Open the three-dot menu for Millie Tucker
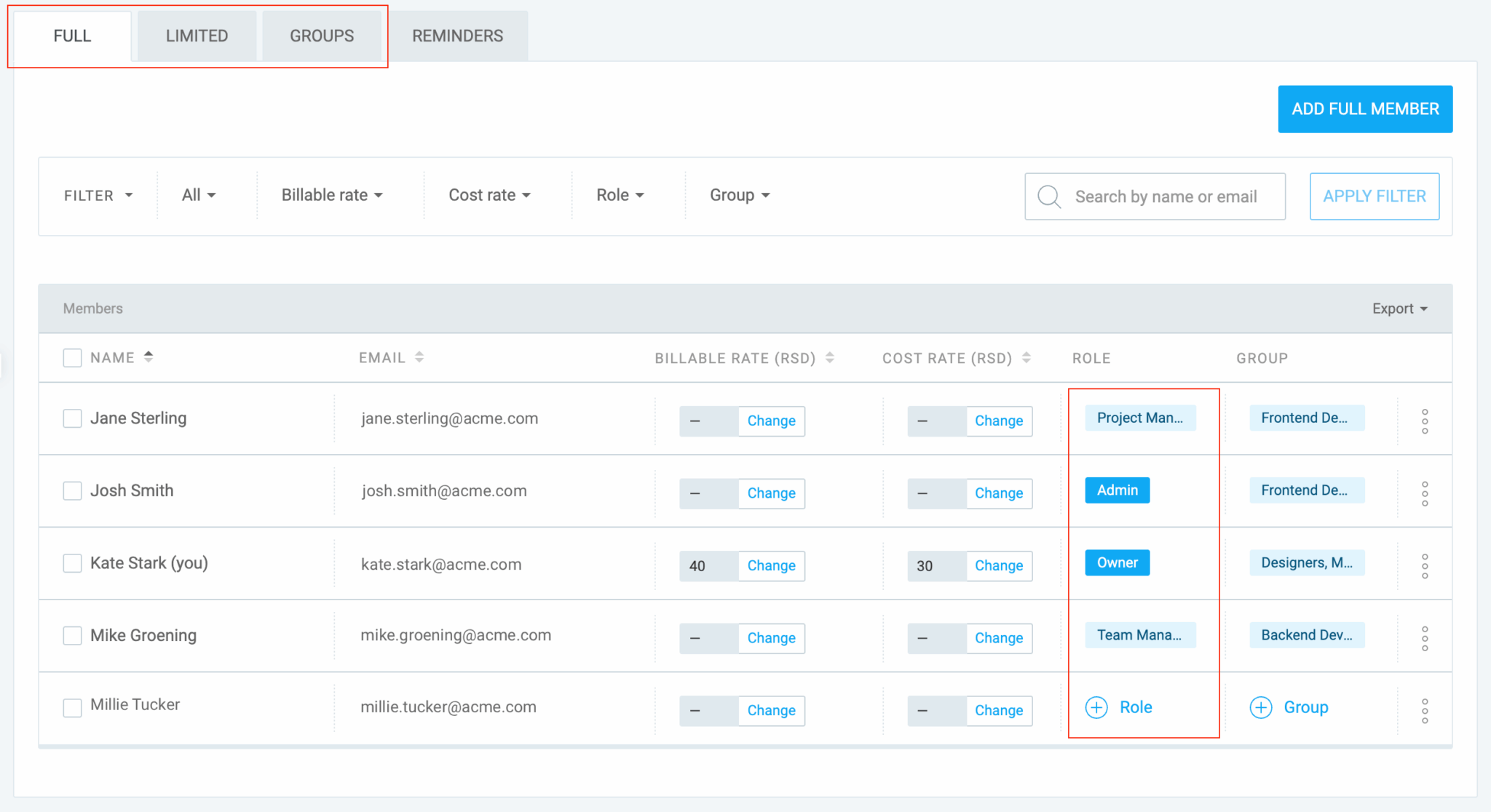Image resolution: width=1491 pixels, height=812 pixels. pyautogui.click(x=1424, y=711)
